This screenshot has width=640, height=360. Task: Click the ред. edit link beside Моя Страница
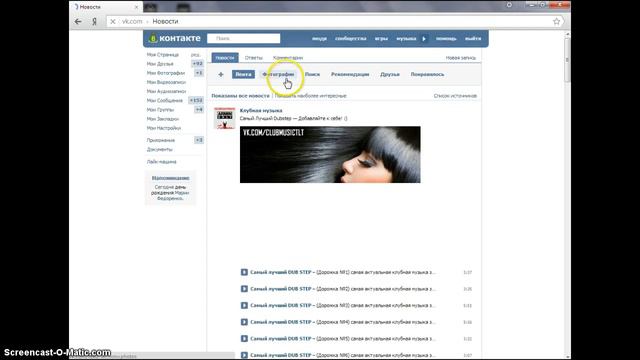tap(196, 55)
